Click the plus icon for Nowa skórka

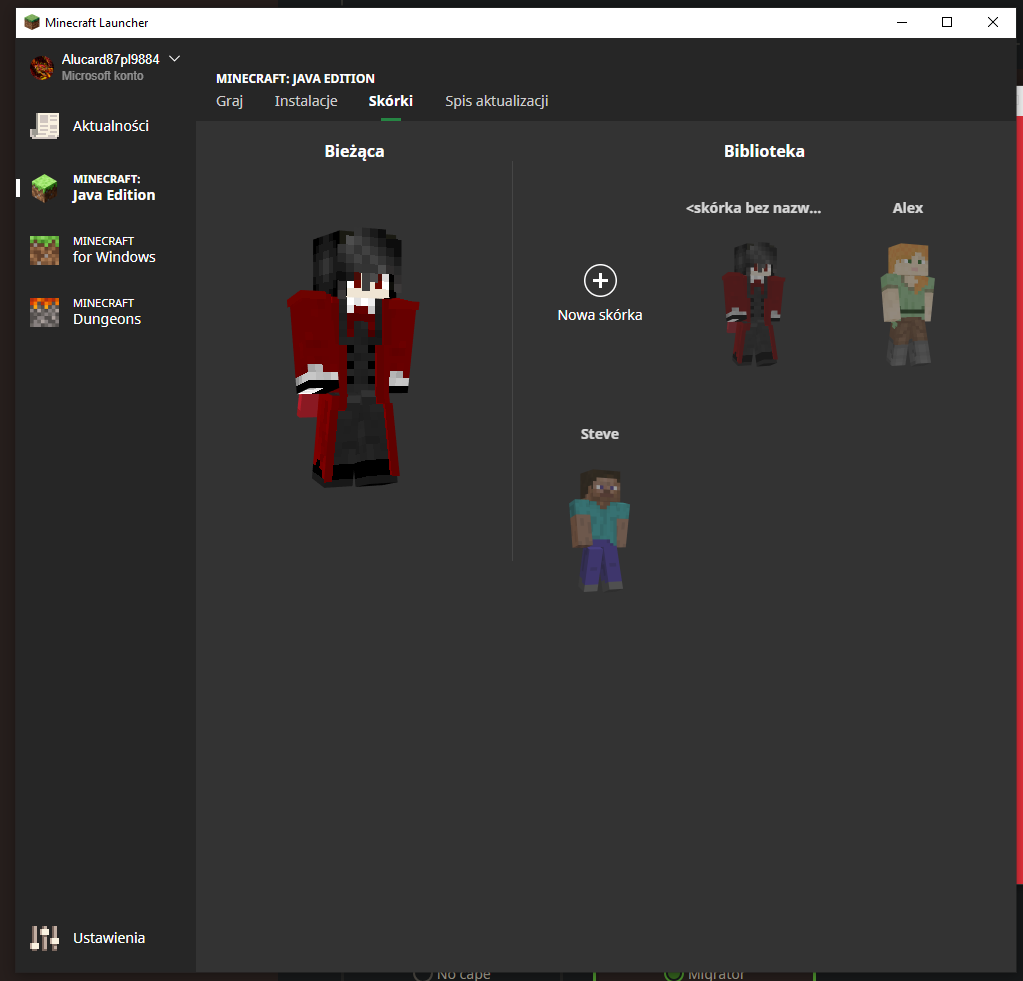[600, 281]
